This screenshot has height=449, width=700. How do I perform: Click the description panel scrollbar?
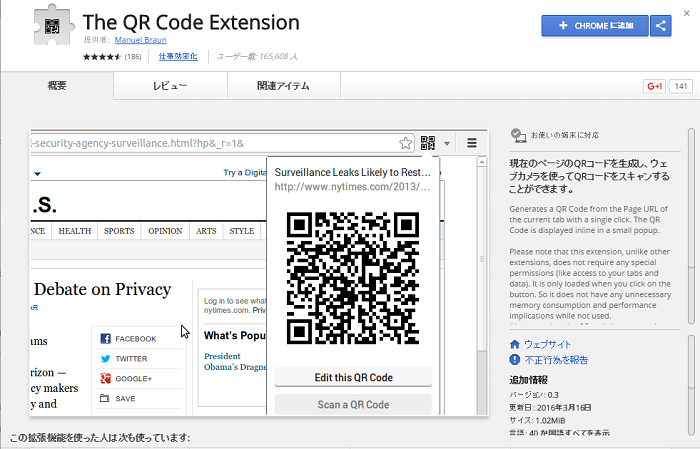(x=692, y=226)
